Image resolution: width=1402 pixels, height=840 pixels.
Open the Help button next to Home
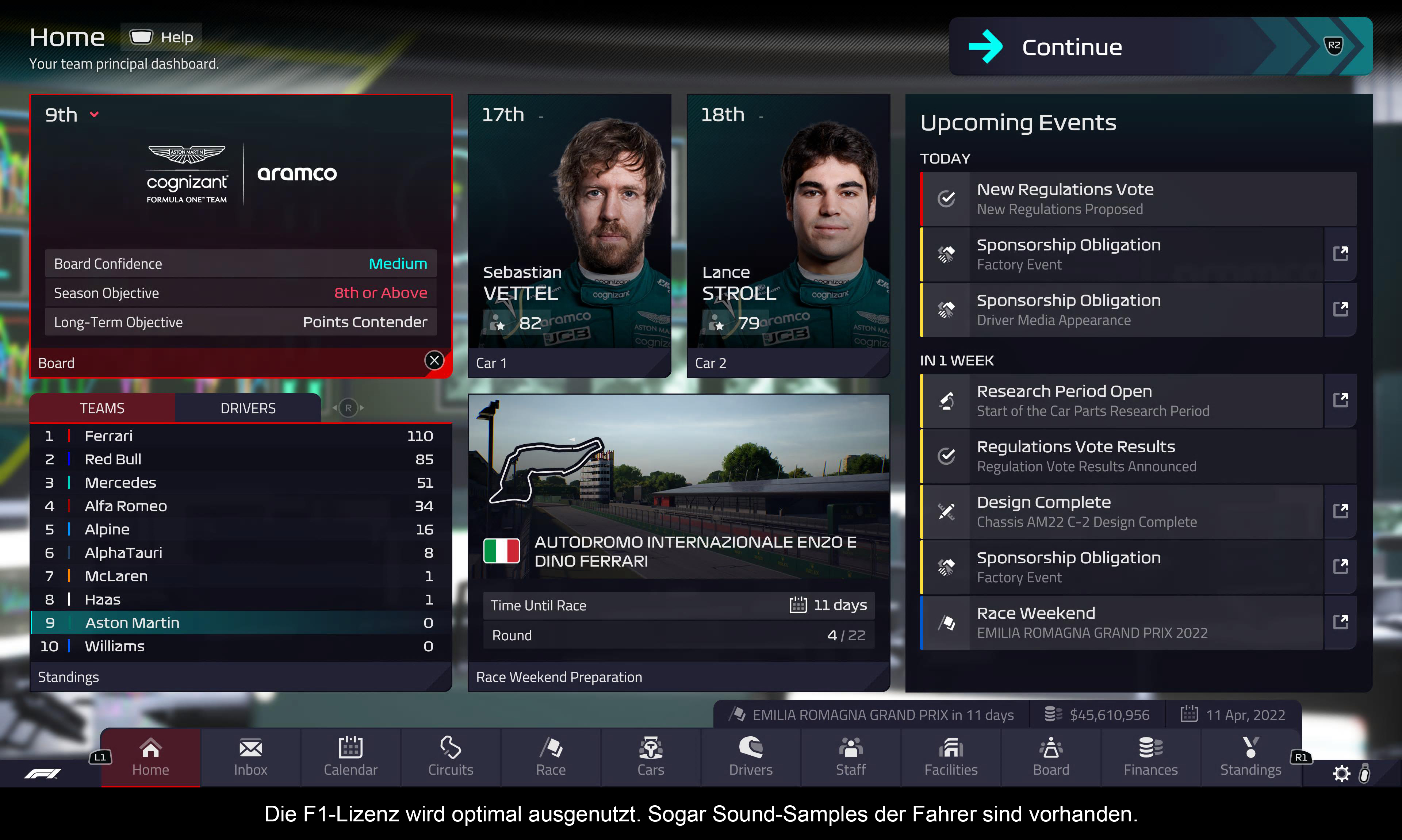pyautogui.click(x=161, y=37)
